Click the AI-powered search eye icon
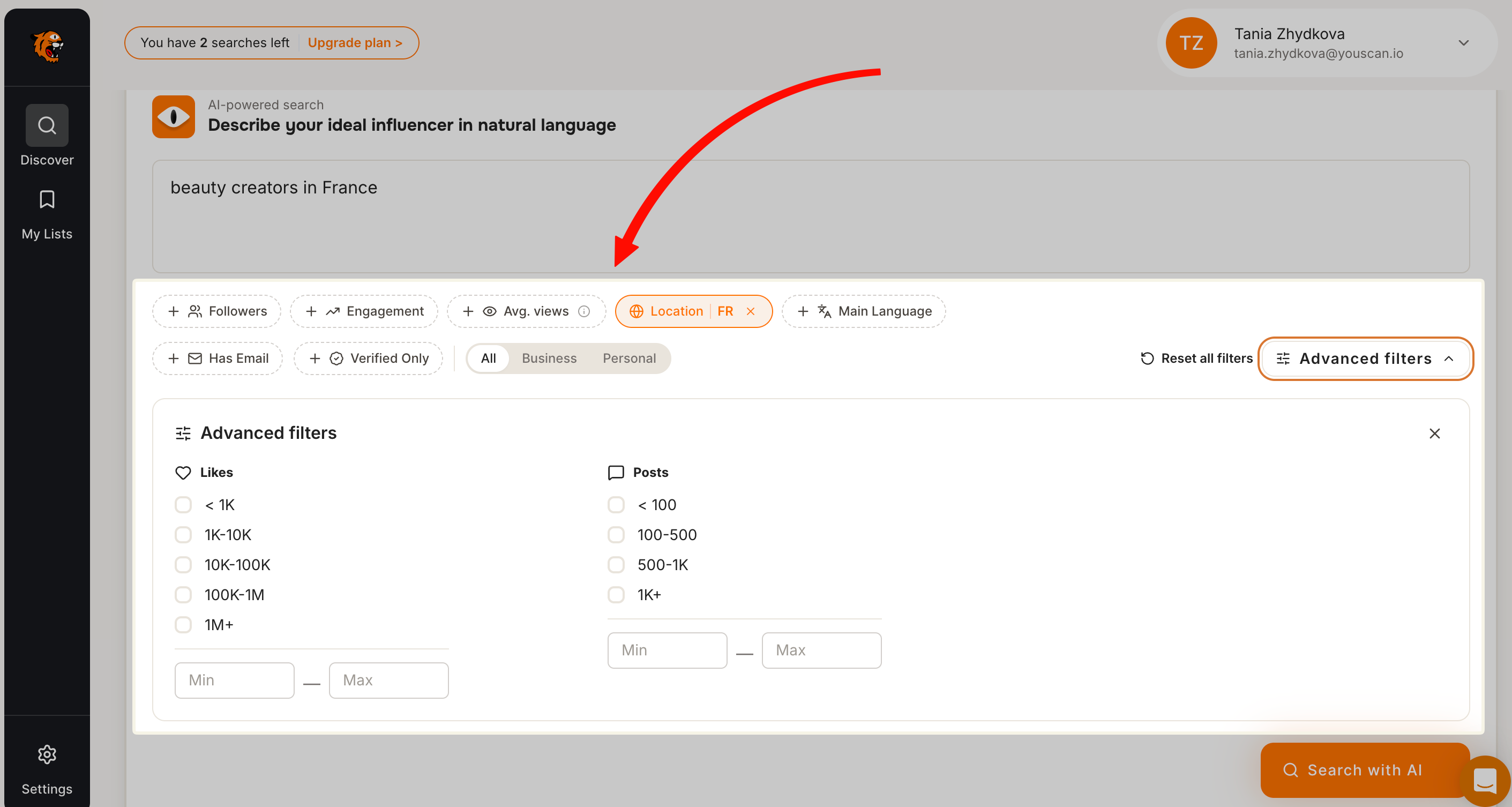Screen dimensions: 1512x807 173,117
